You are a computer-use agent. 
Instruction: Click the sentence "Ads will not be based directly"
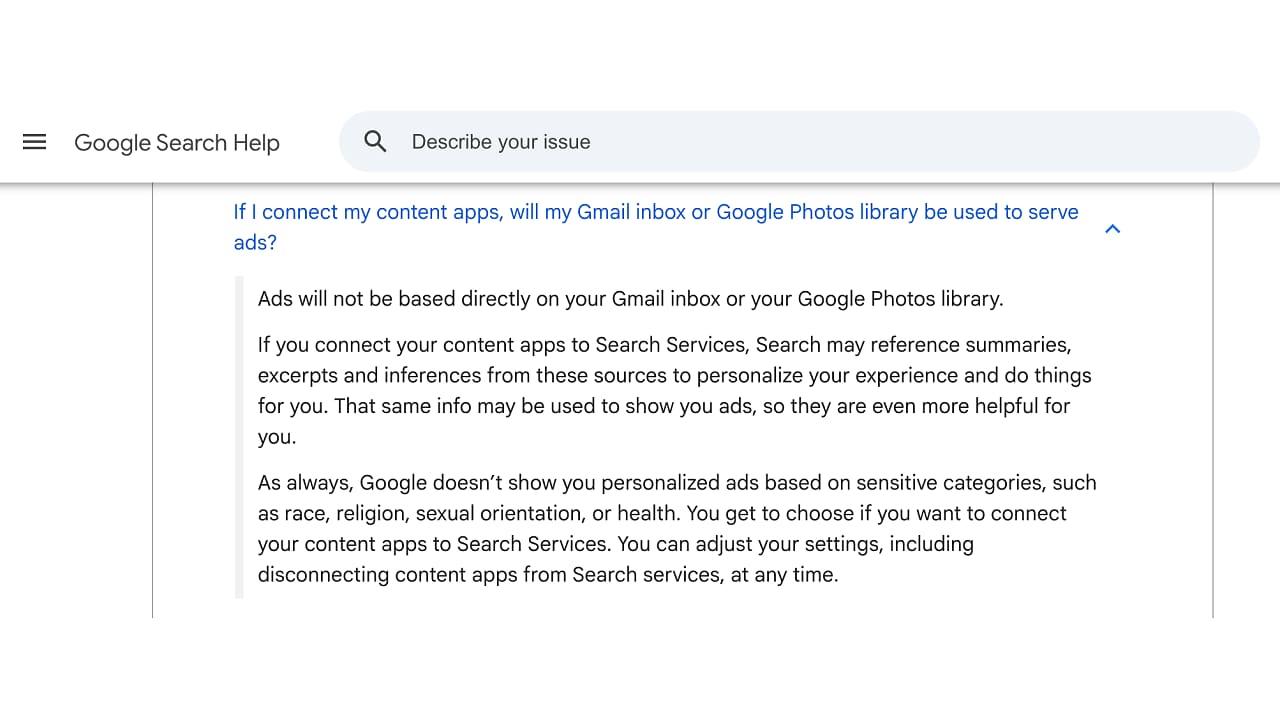pos(630,299)
